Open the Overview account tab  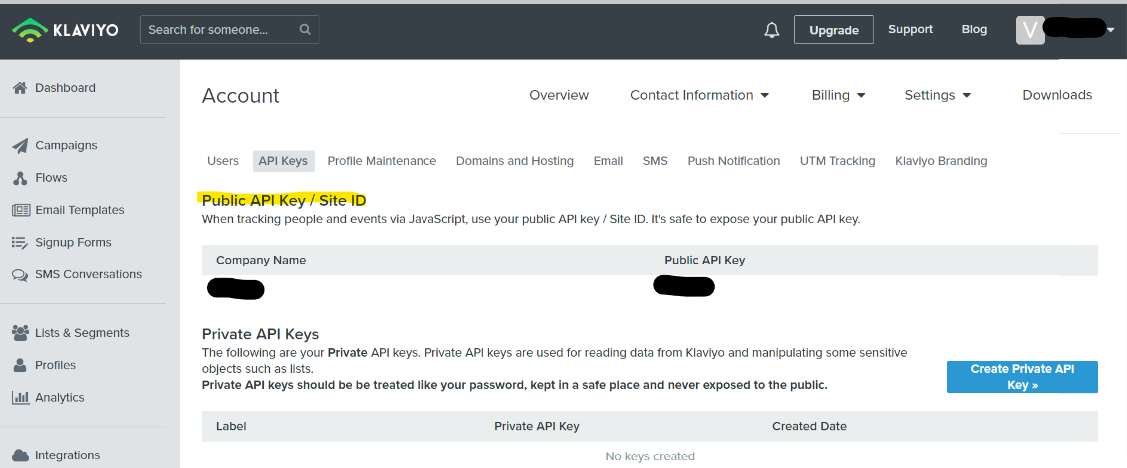(x=559, y=95)
